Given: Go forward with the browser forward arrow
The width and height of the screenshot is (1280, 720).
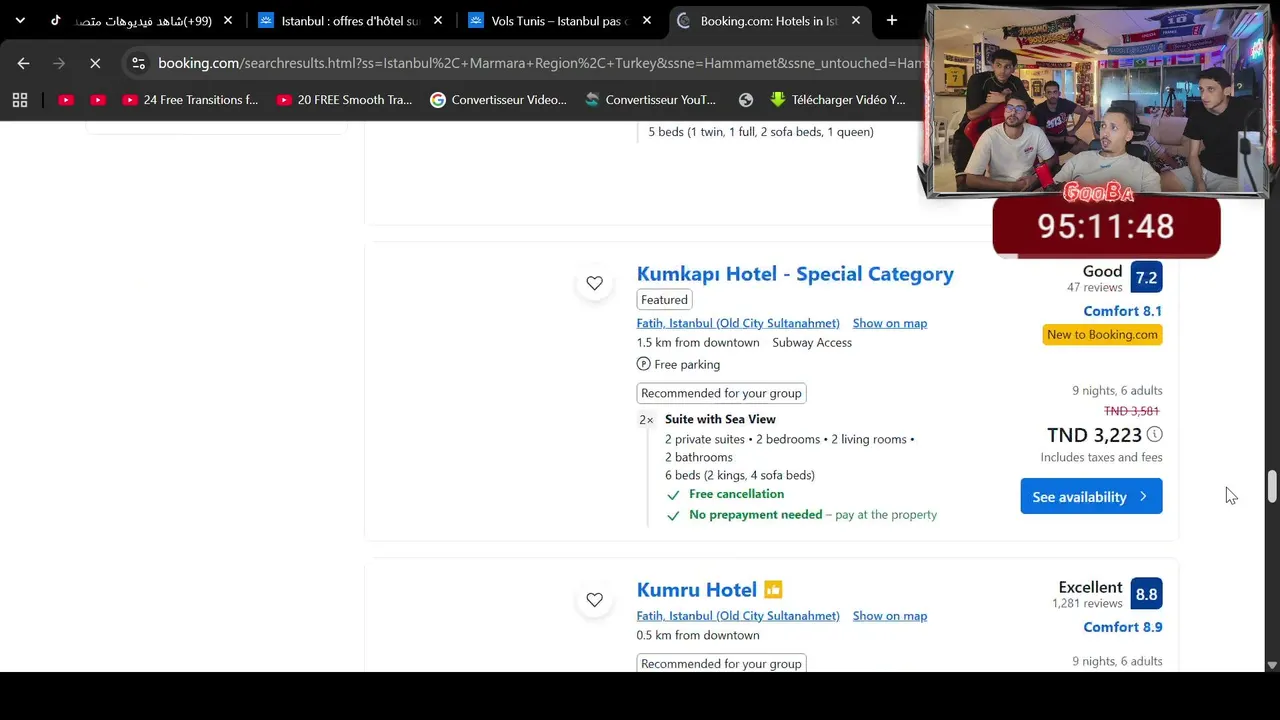Looking at the screenshot, I should pyautogui.click(x=59, y=63).
